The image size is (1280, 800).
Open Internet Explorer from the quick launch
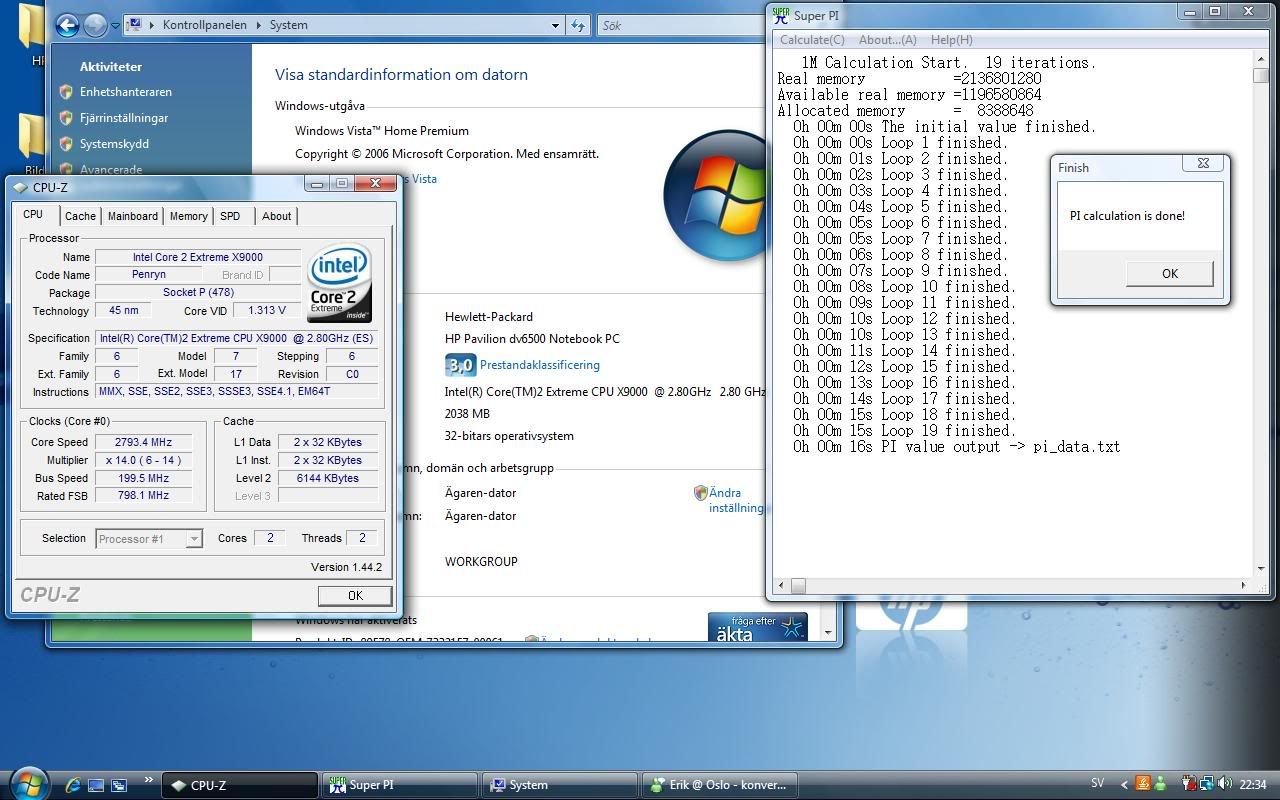tap(73, 785)
